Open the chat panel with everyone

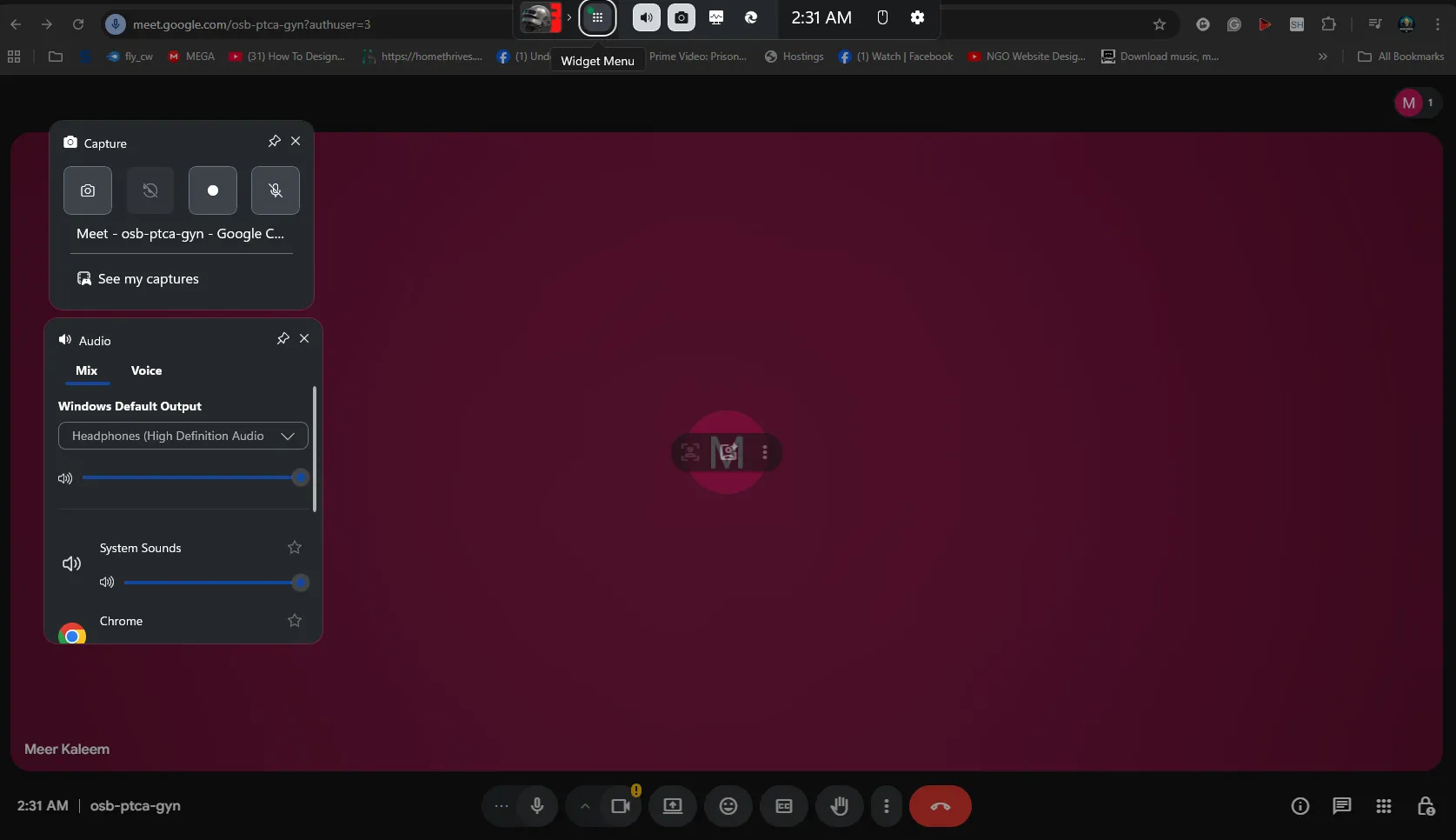pos(1342,806)
